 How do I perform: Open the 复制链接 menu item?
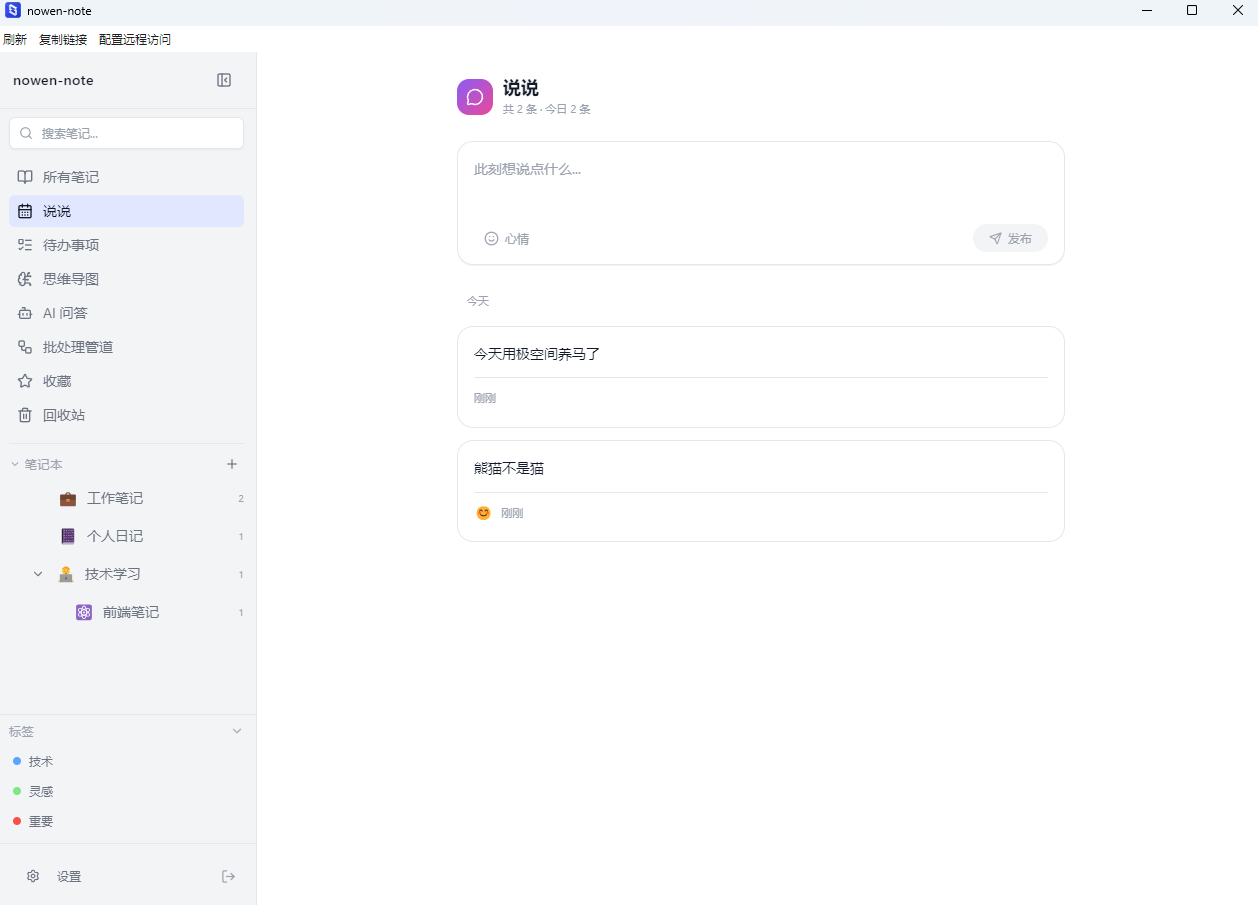[x=63, y=40]
